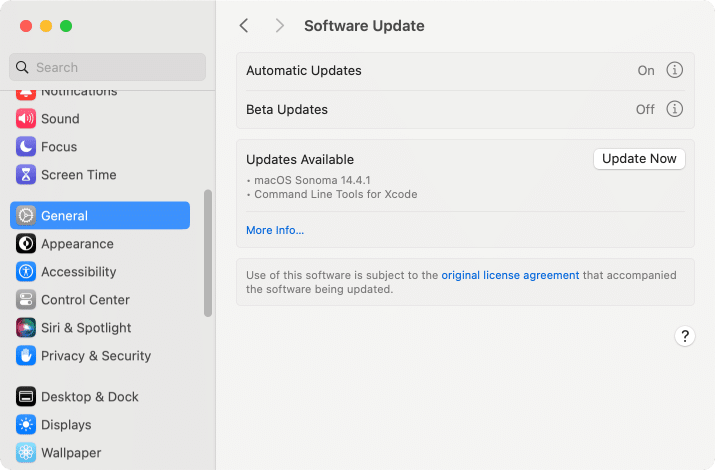Click the Wallpaper flower icon
The height and width of the screenshot is (470, 715).
tap(26, 453)
